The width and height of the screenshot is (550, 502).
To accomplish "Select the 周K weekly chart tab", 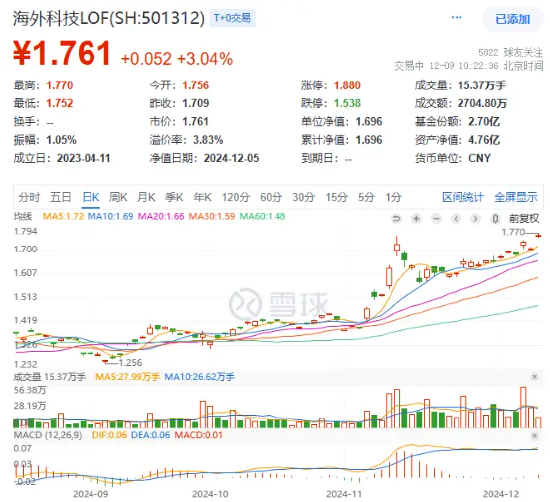I will point(118,197).
